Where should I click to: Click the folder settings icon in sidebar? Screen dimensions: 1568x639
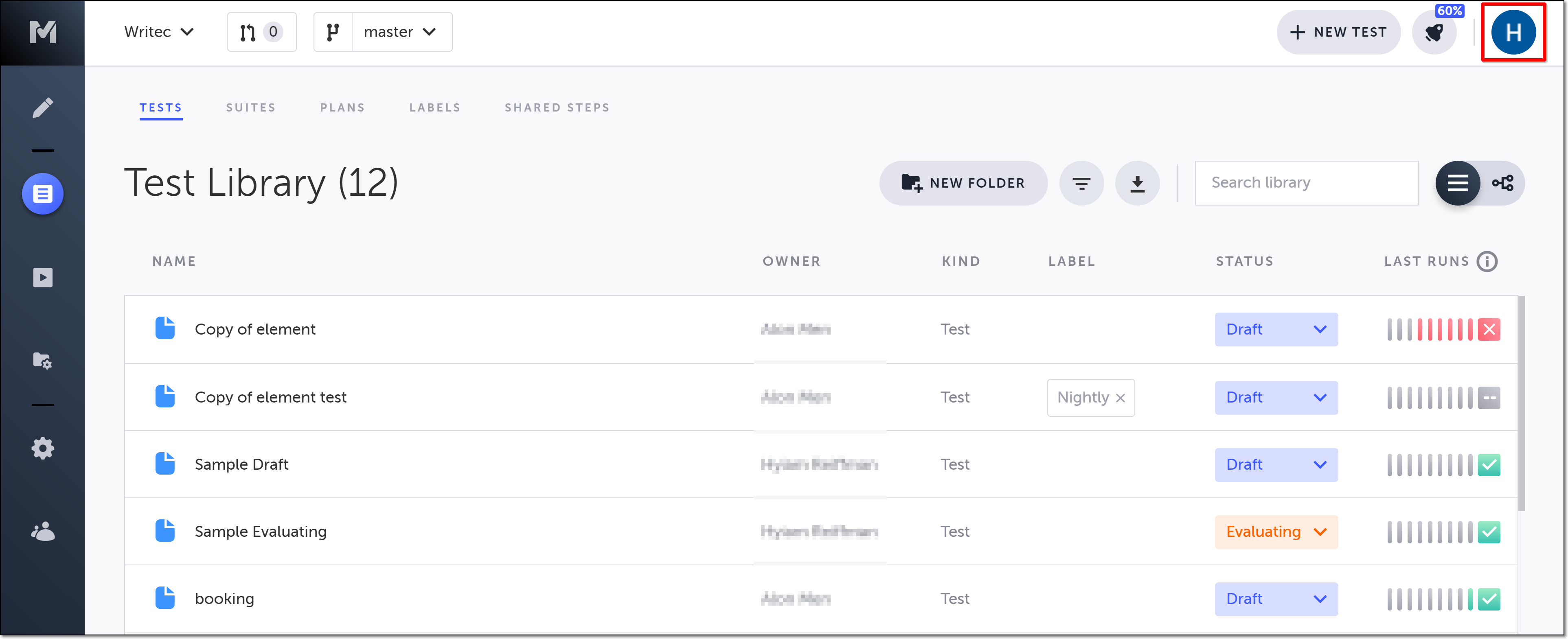tap(43, 361)
